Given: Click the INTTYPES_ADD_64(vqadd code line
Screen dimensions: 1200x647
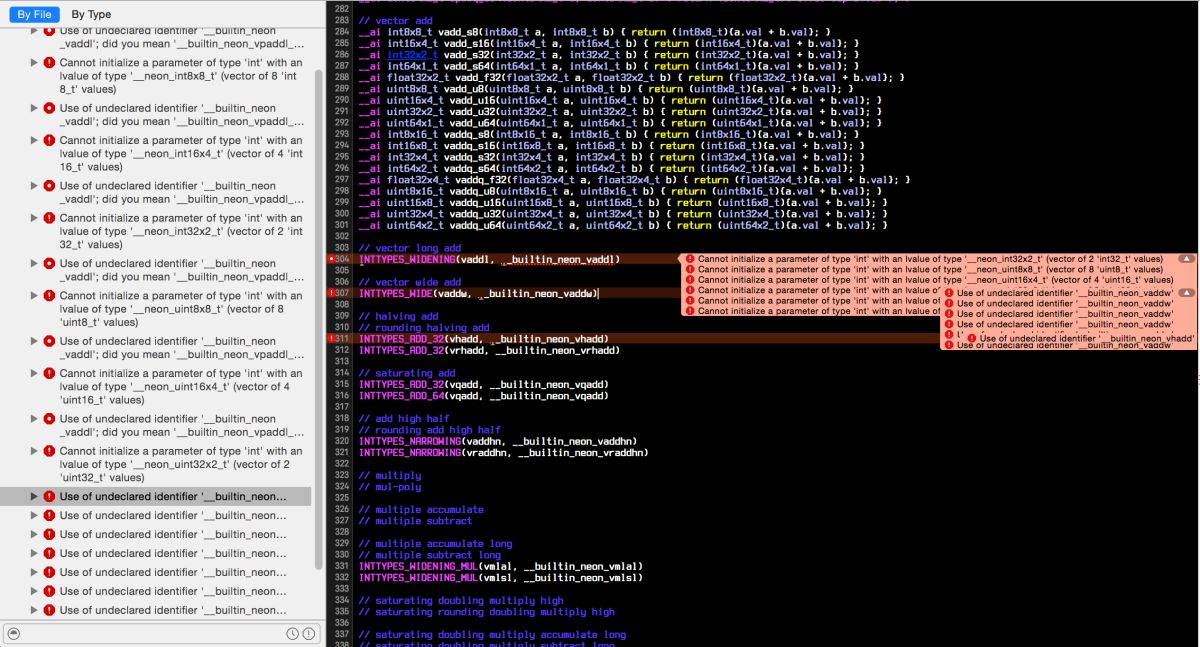Looking at the screenshot, I should 484,396.
